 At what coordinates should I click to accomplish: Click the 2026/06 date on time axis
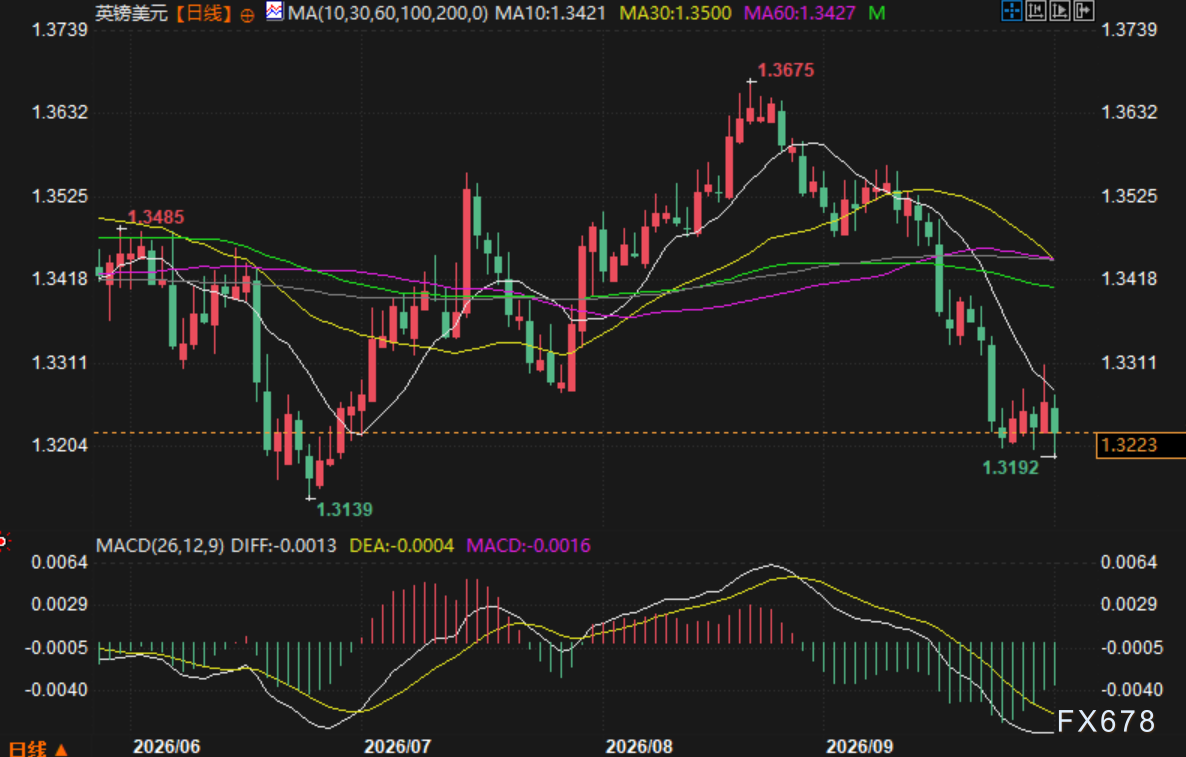click(166, 746)
